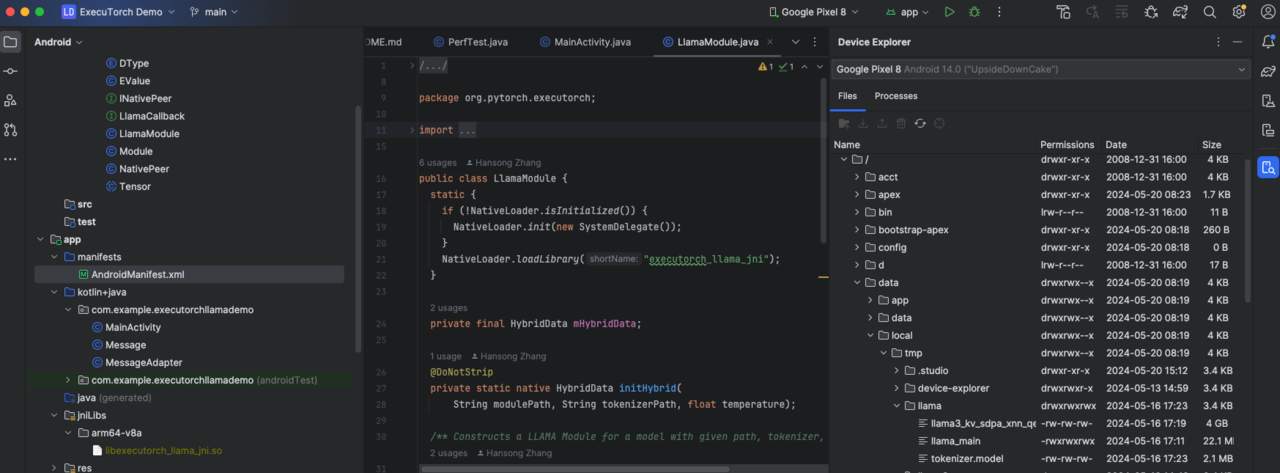Collapse the app module in project tree
The height and width of the screenshot is (473, 1280).
41,240
